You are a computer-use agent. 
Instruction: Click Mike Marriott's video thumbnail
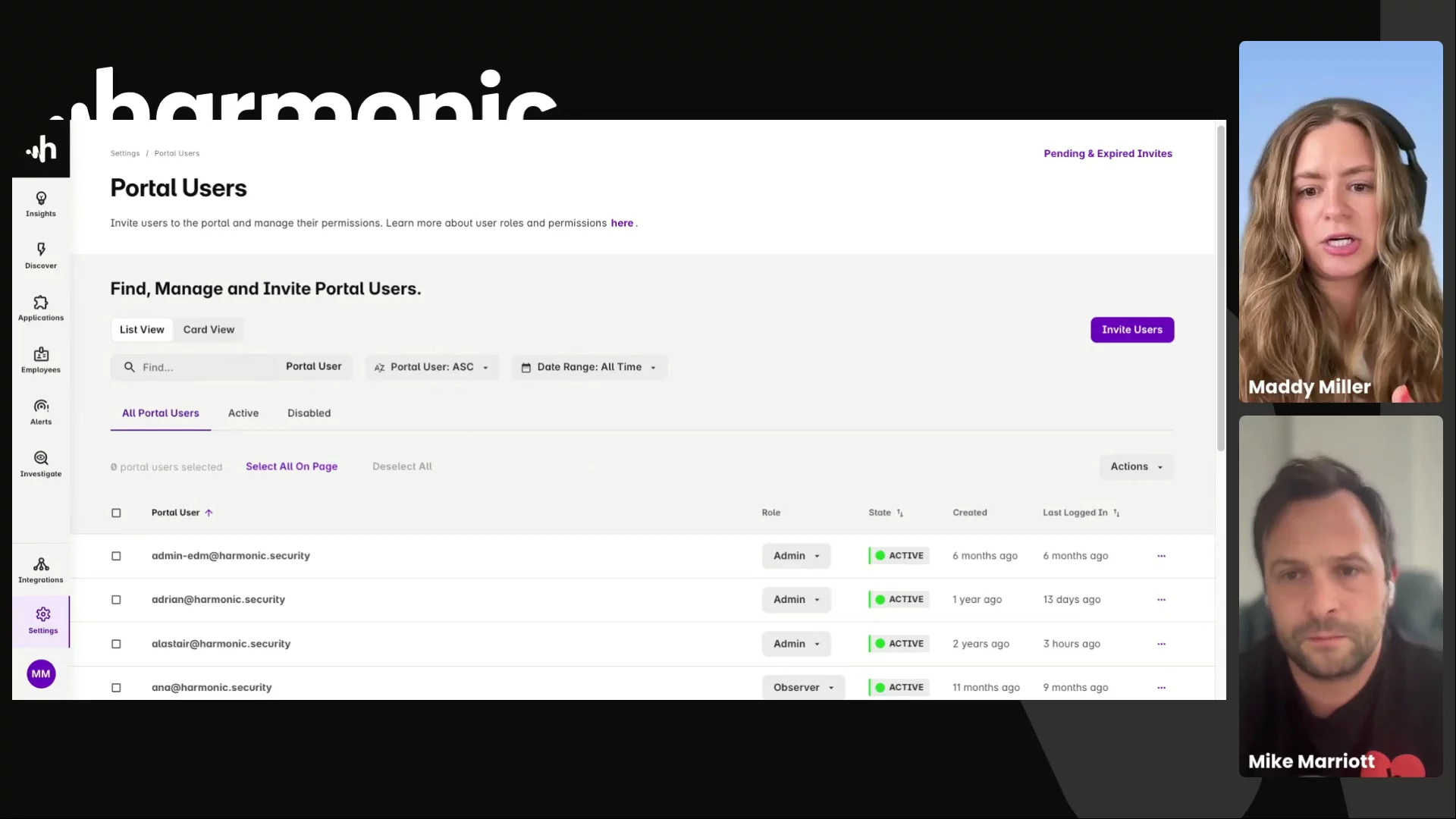click(x=1341, y=596)
